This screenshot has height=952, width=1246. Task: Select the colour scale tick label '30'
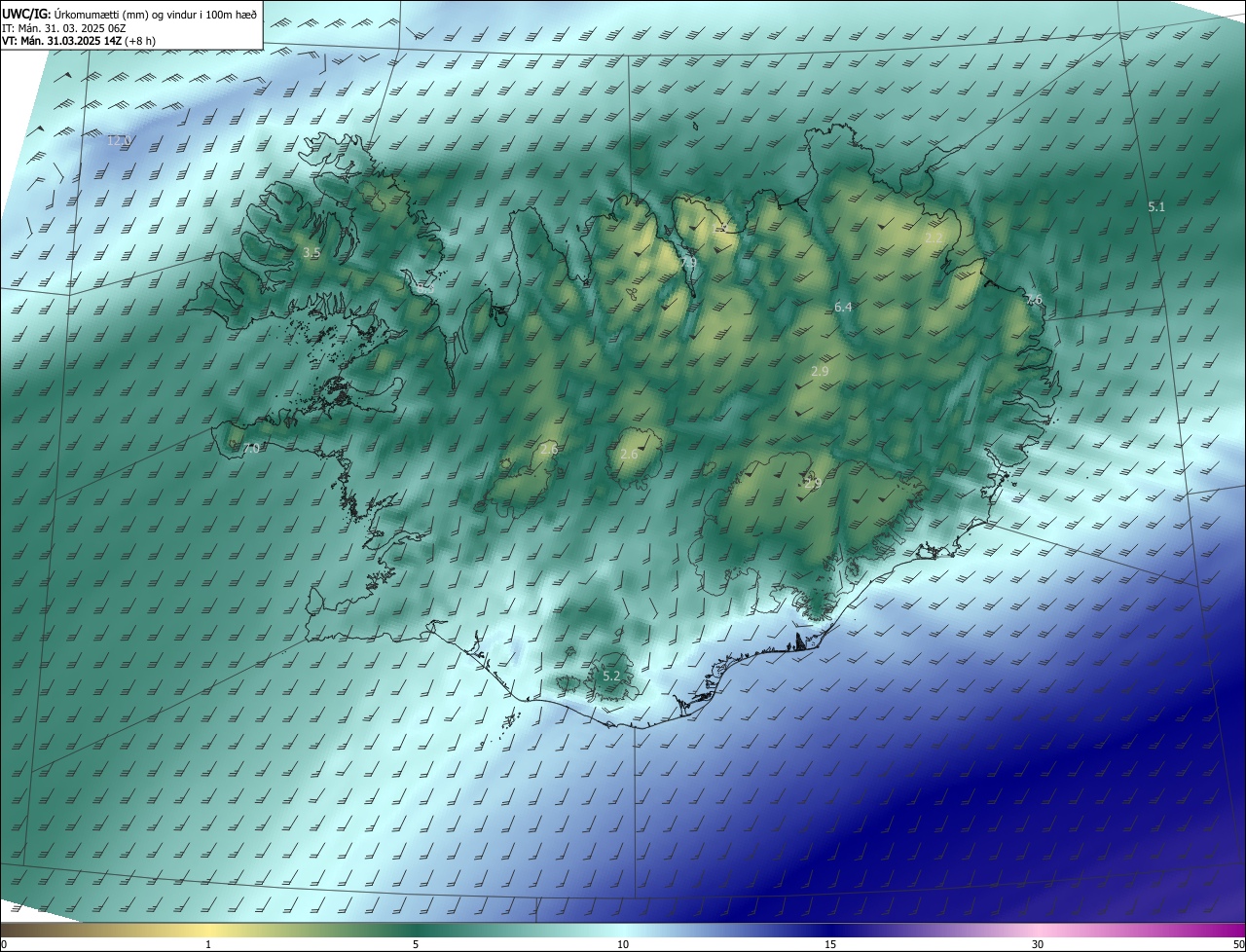click(1038, 944)
